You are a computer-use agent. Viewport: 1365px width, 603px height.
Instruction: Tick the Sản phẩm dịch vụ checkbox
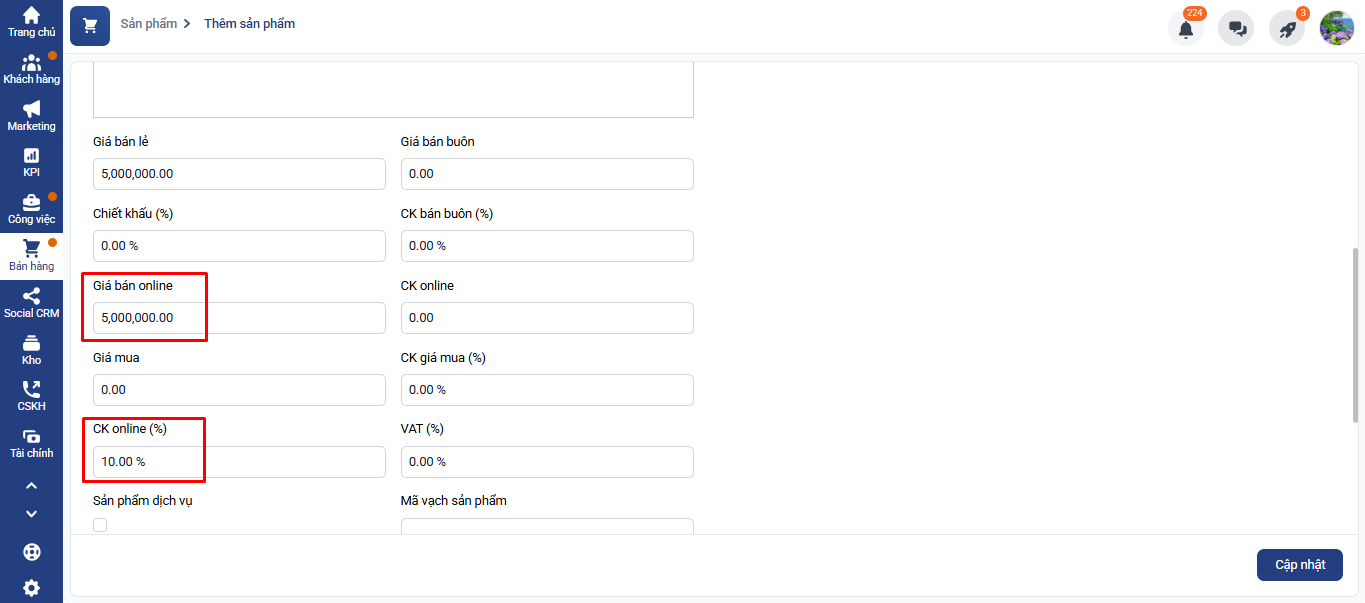coord(100,525)
